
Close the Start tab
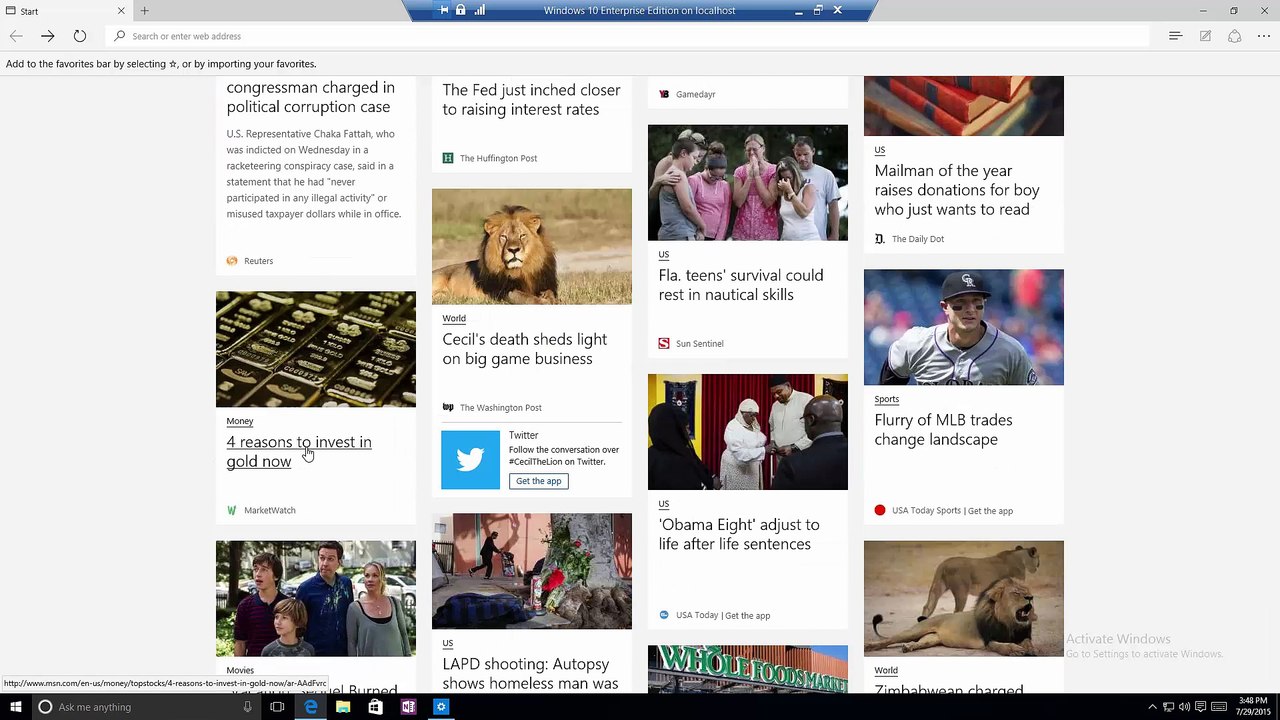121,11
